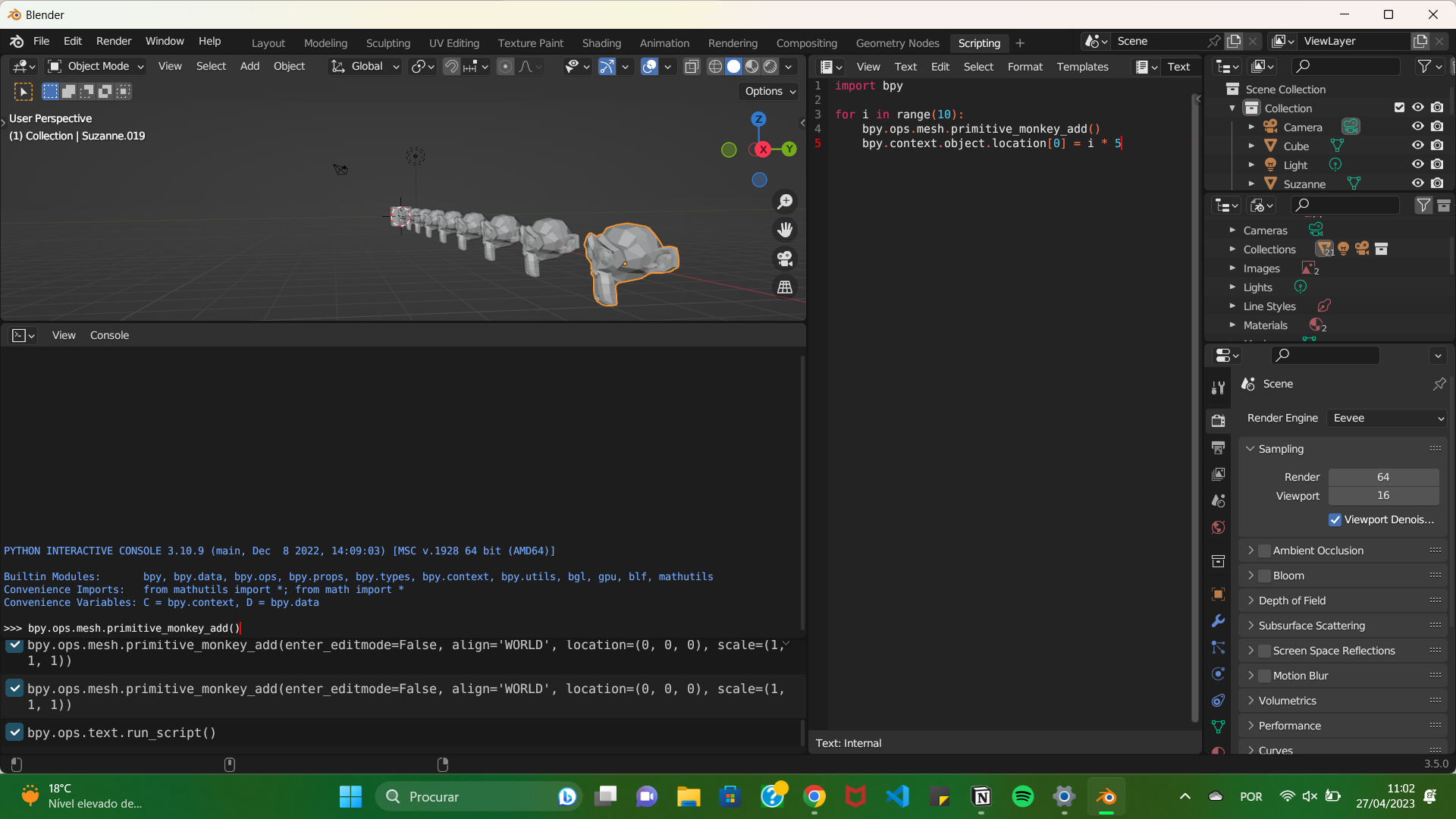Expand the Volumetrics panel
This screenshot has height=819, width=1456.
pos(1250,701)
